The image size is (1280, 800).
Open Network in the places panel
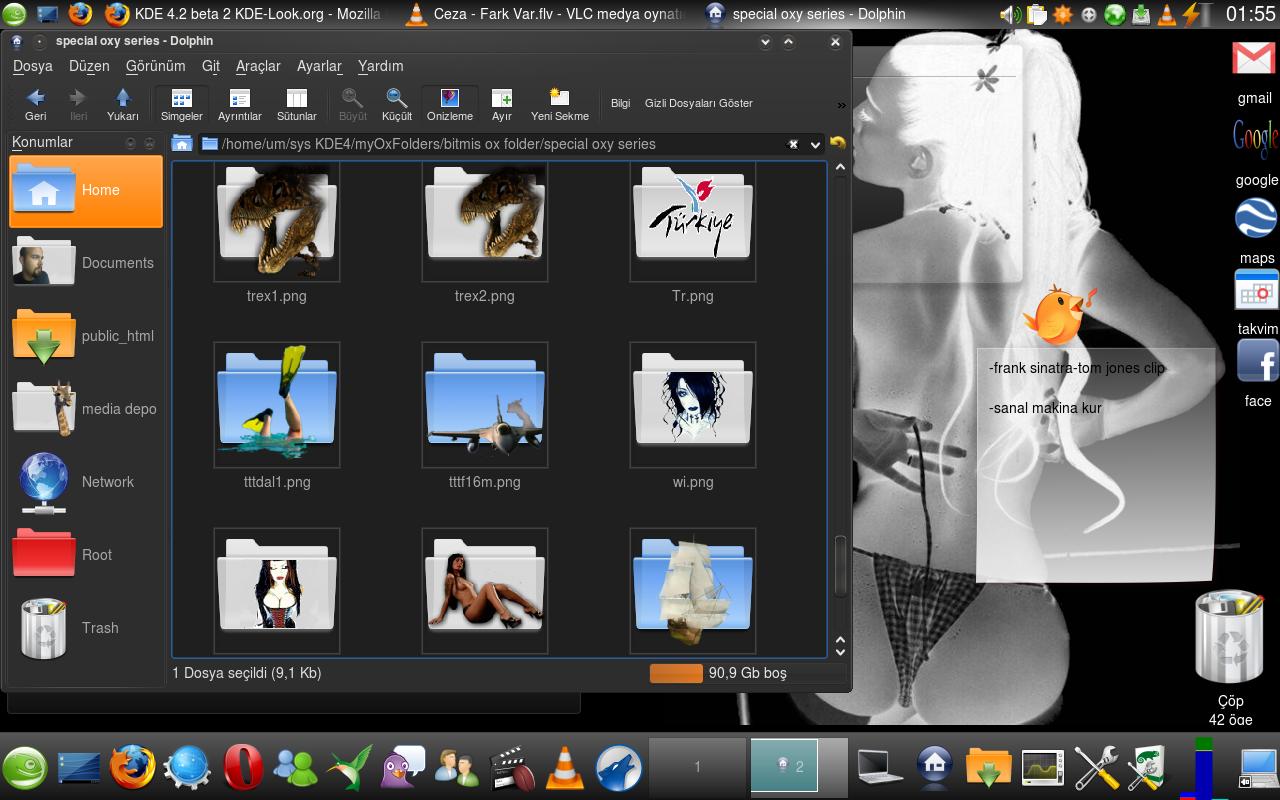point(86,482)
